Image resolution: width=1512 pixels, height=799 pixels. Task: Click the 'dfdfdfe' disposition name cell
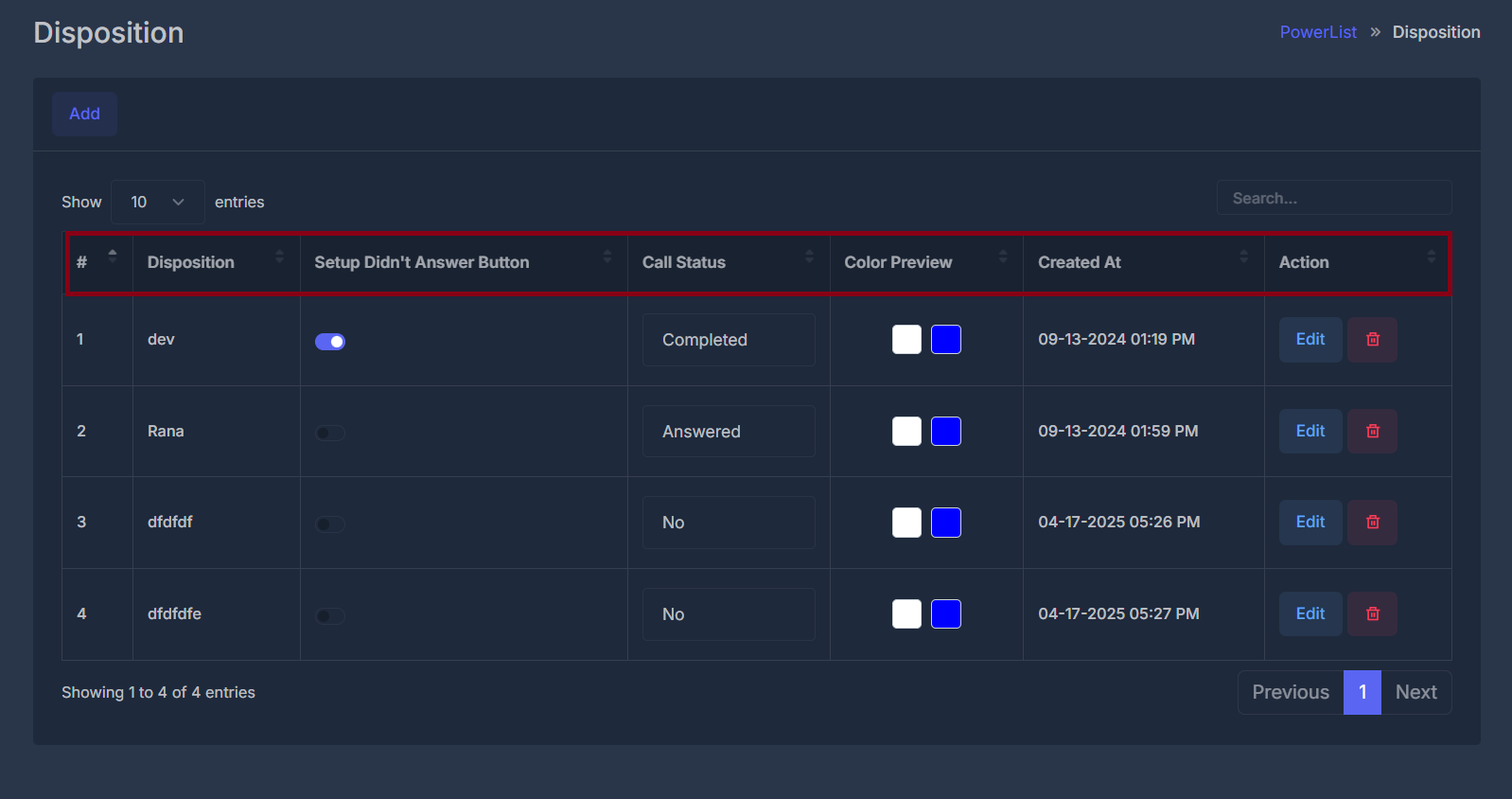coord(174,613)
